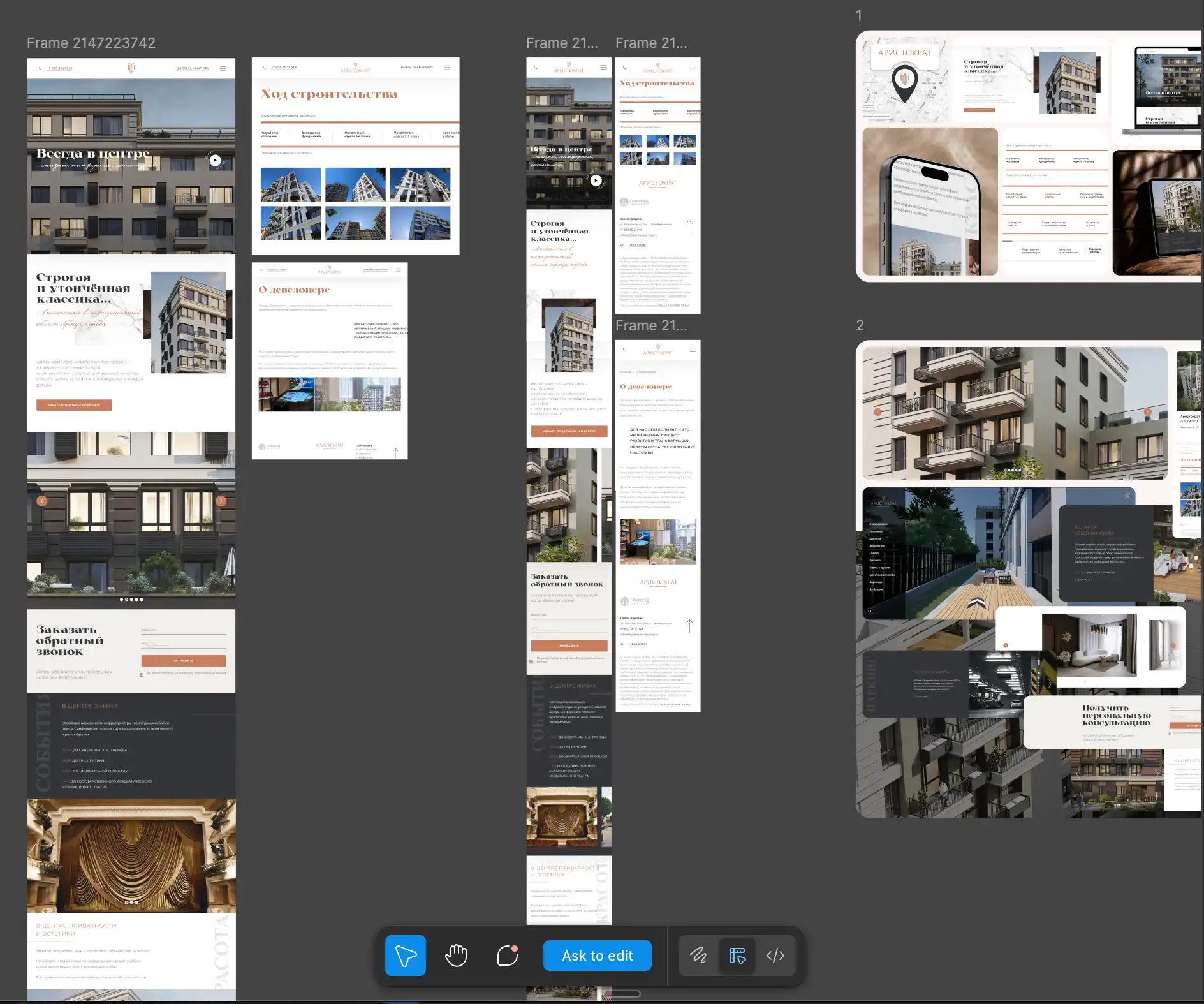This screenshot has width=1204, height=1004.
Task: Switch to the Hand tool
Action: point(456,956)
